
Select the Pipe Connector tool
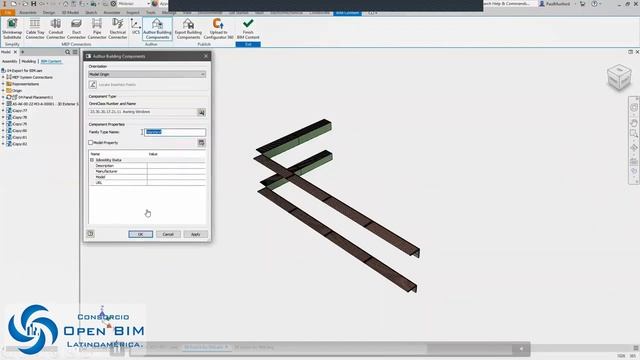[97, 29]
